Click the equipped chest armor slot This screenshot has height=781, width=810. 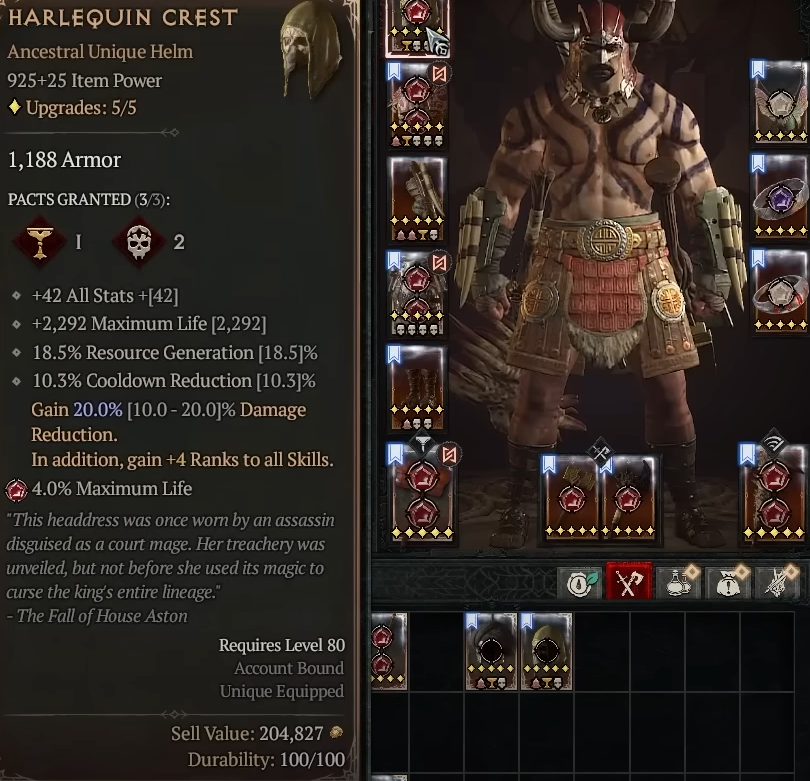coord(417,105)
